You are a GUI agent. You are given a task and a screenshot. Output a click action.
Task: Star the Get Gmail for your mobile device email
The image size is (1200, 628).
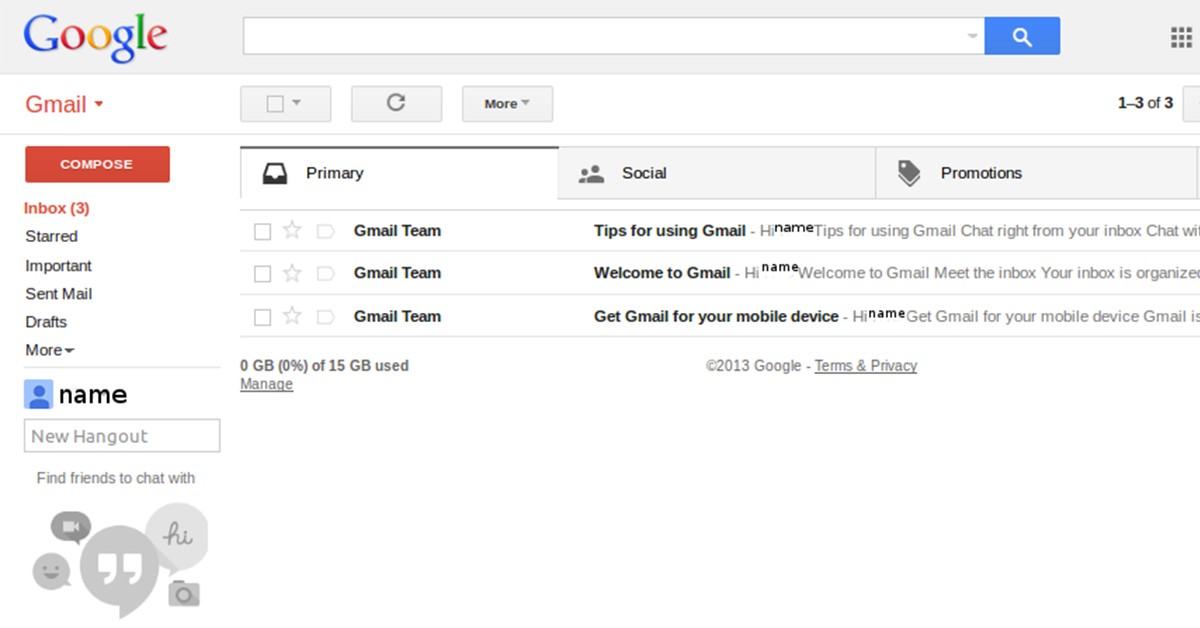pos(292,316)
